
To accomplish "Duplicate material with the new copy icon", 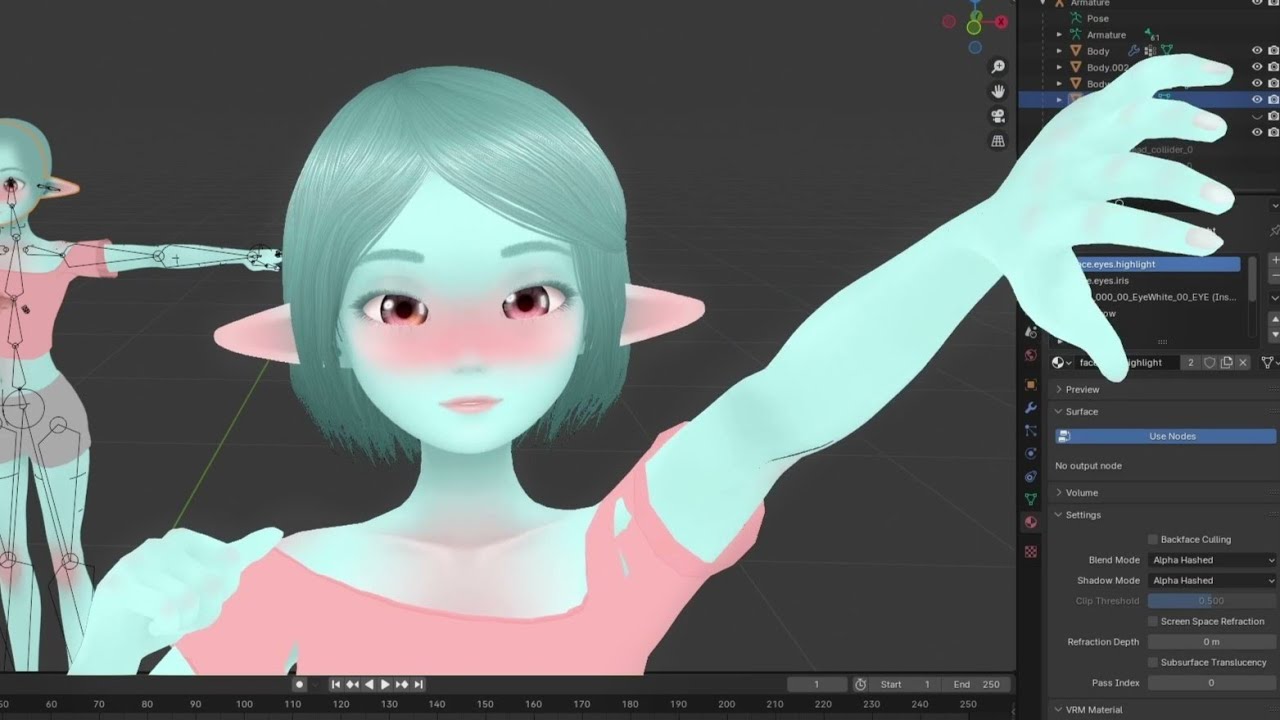I will pyautogui.click(x=1226, y=363).
